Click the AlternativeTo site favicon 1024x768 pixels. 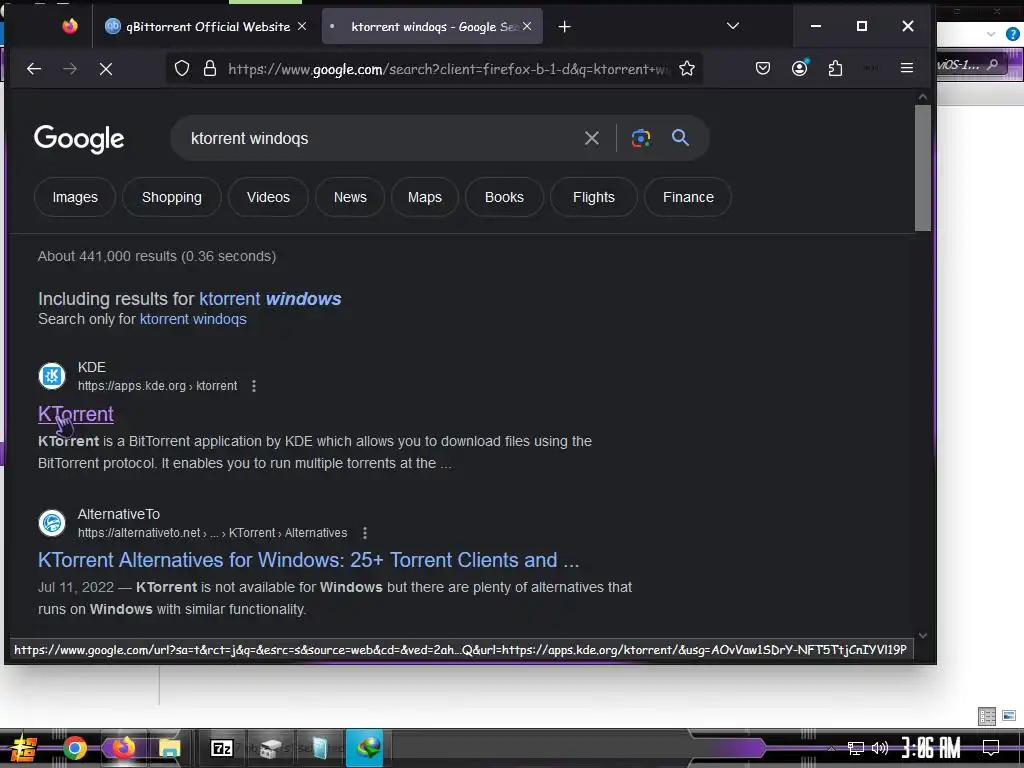point(52,523)
